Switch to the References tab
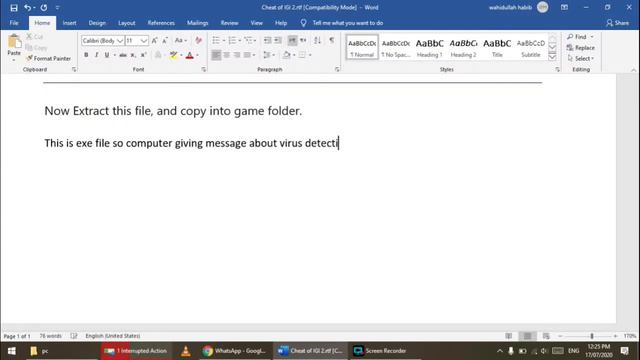The image size is (640, 360). click(161, 23)
